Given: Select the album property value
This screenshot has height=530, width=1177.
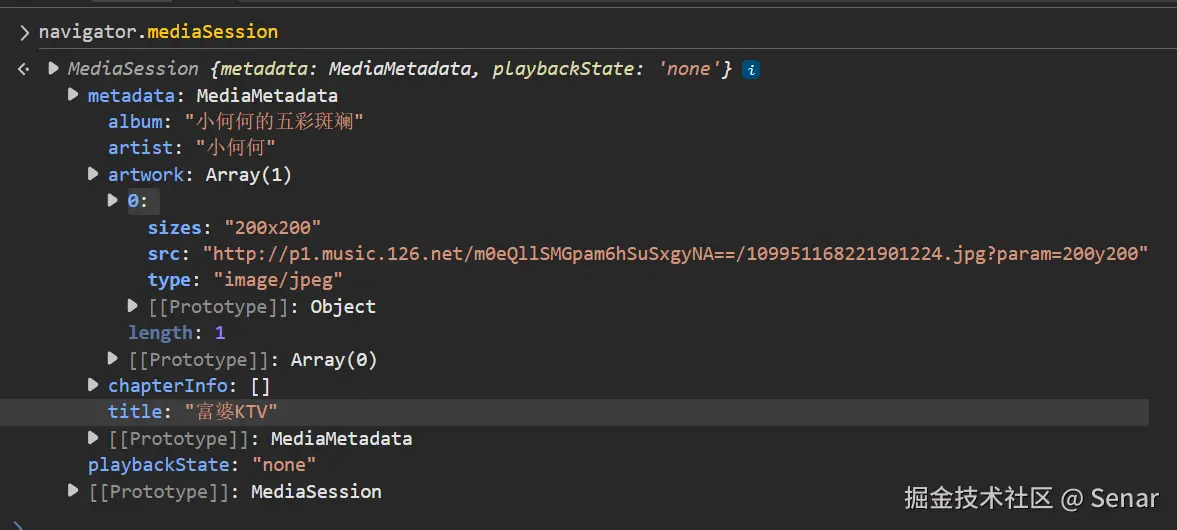Looking at the screenshot, I should coord(274,122).
